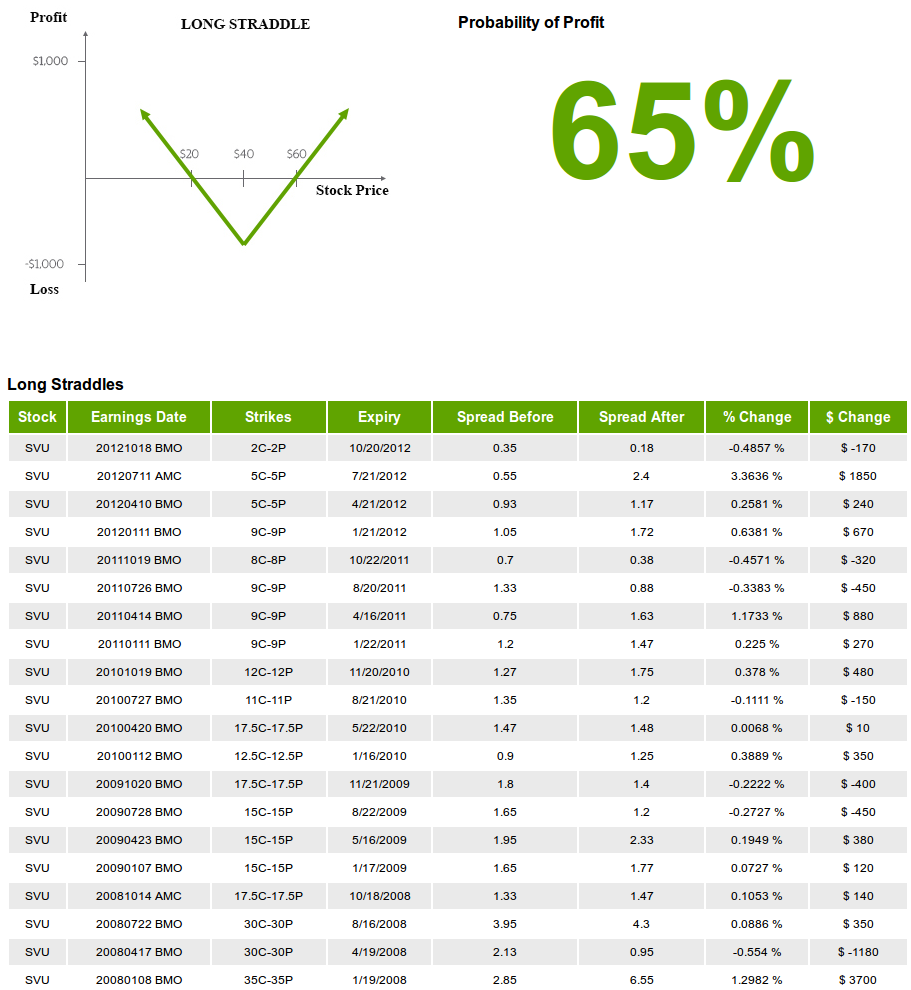Sort by the $ Change column header
The height and width of the screenshot is (990, 911).
(x=858, y=417)
